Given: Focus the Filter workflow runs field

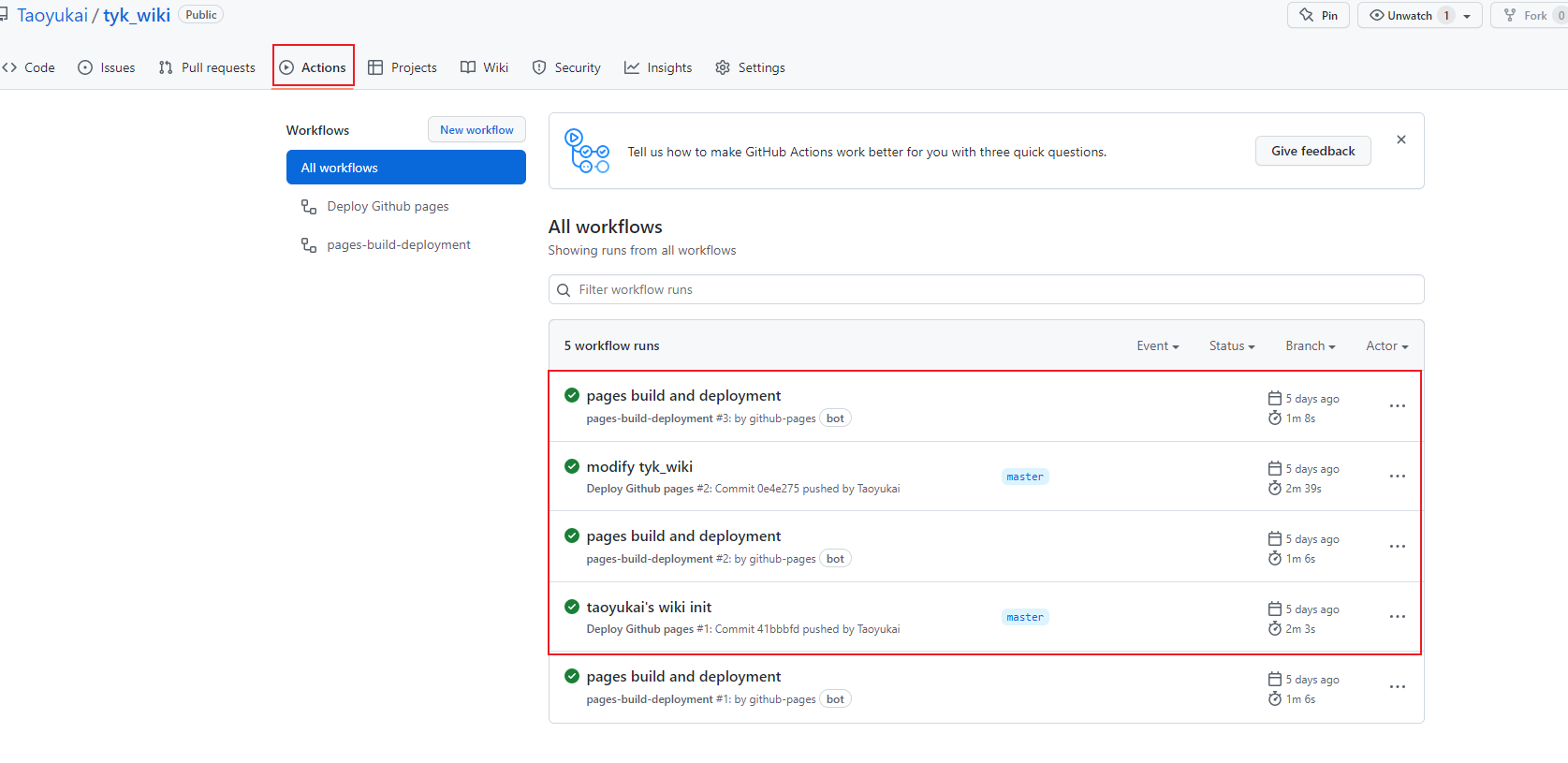Looking at the screenshot, I should pos(986,289).
